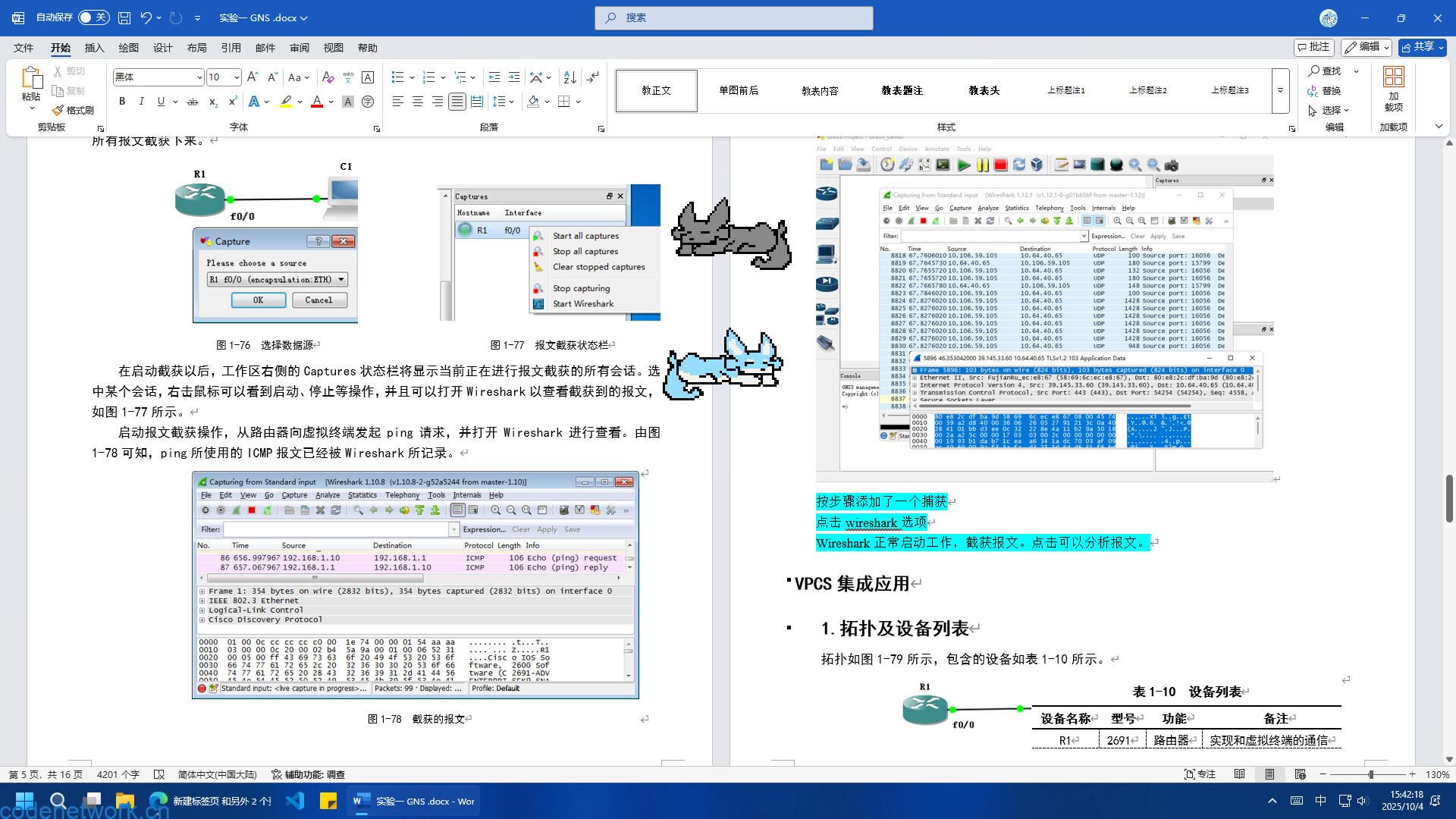Image resolution: width=1456 pixels, height=819 pixels.
Task: Expand the styles gallery
Action: (x=1280, y=90)
